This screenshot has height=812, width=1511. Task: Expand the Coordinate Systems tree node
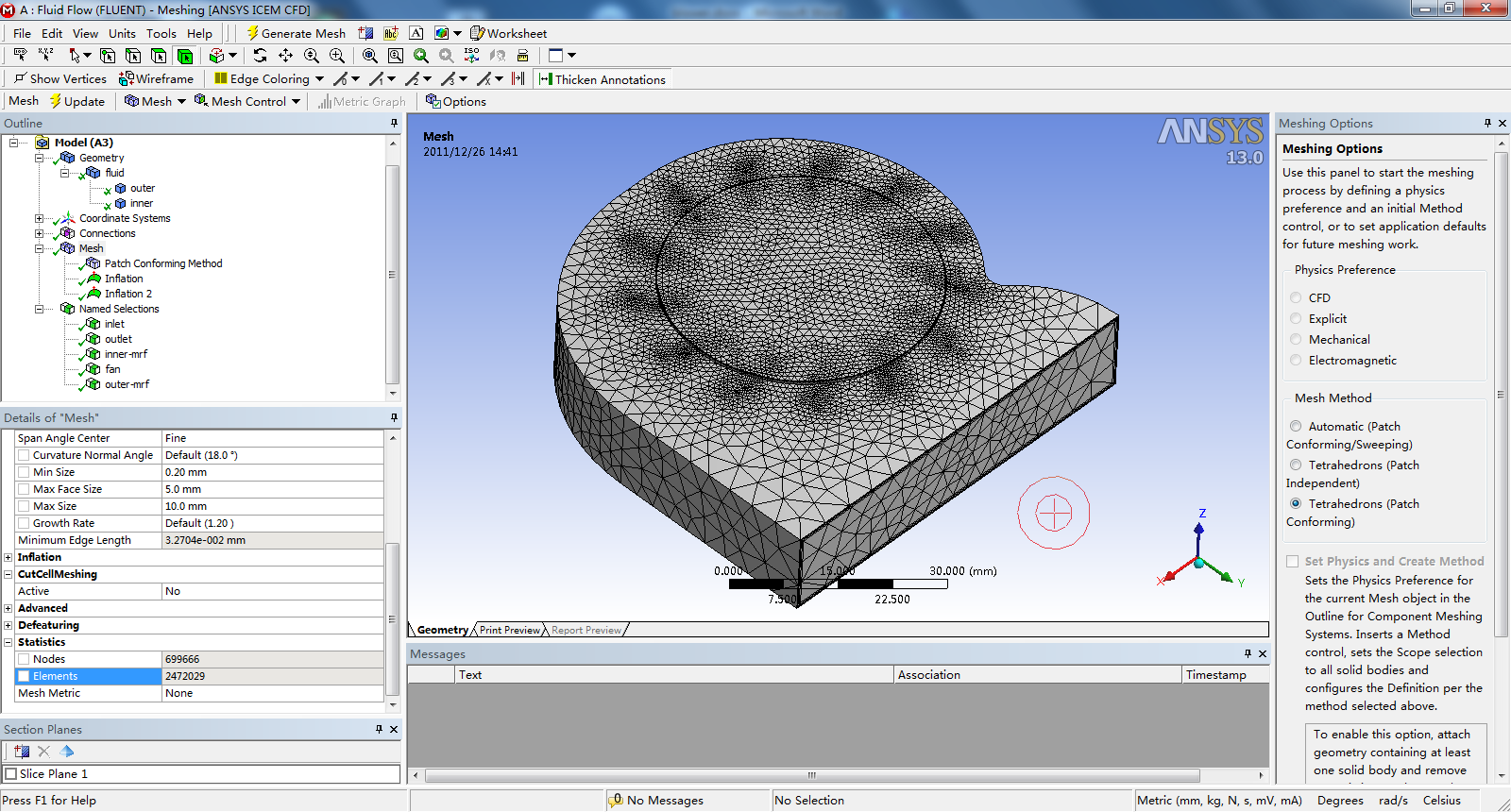40,218
